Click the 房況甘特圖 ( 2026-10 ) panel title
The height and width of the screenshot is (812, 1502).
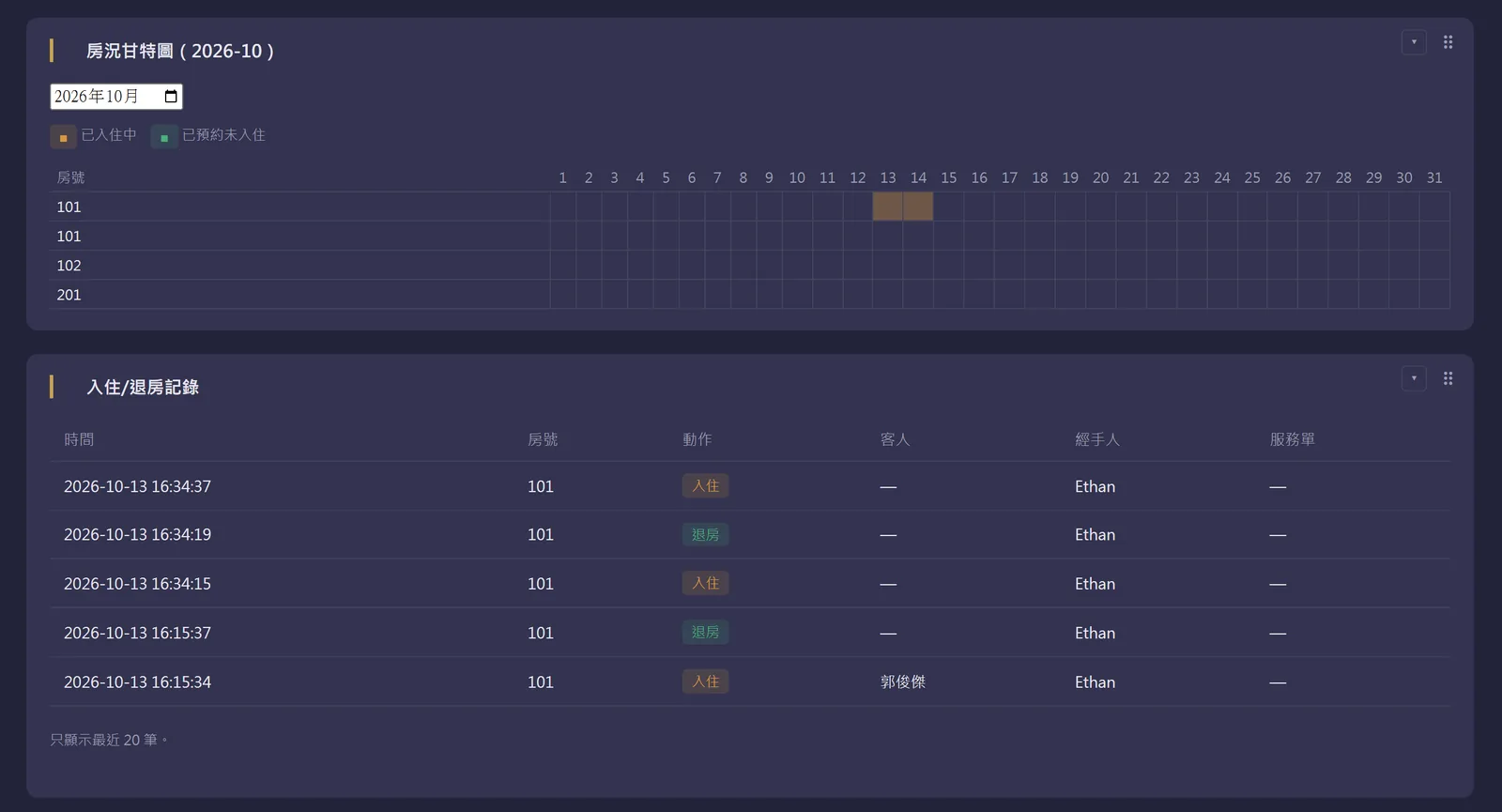180,51
